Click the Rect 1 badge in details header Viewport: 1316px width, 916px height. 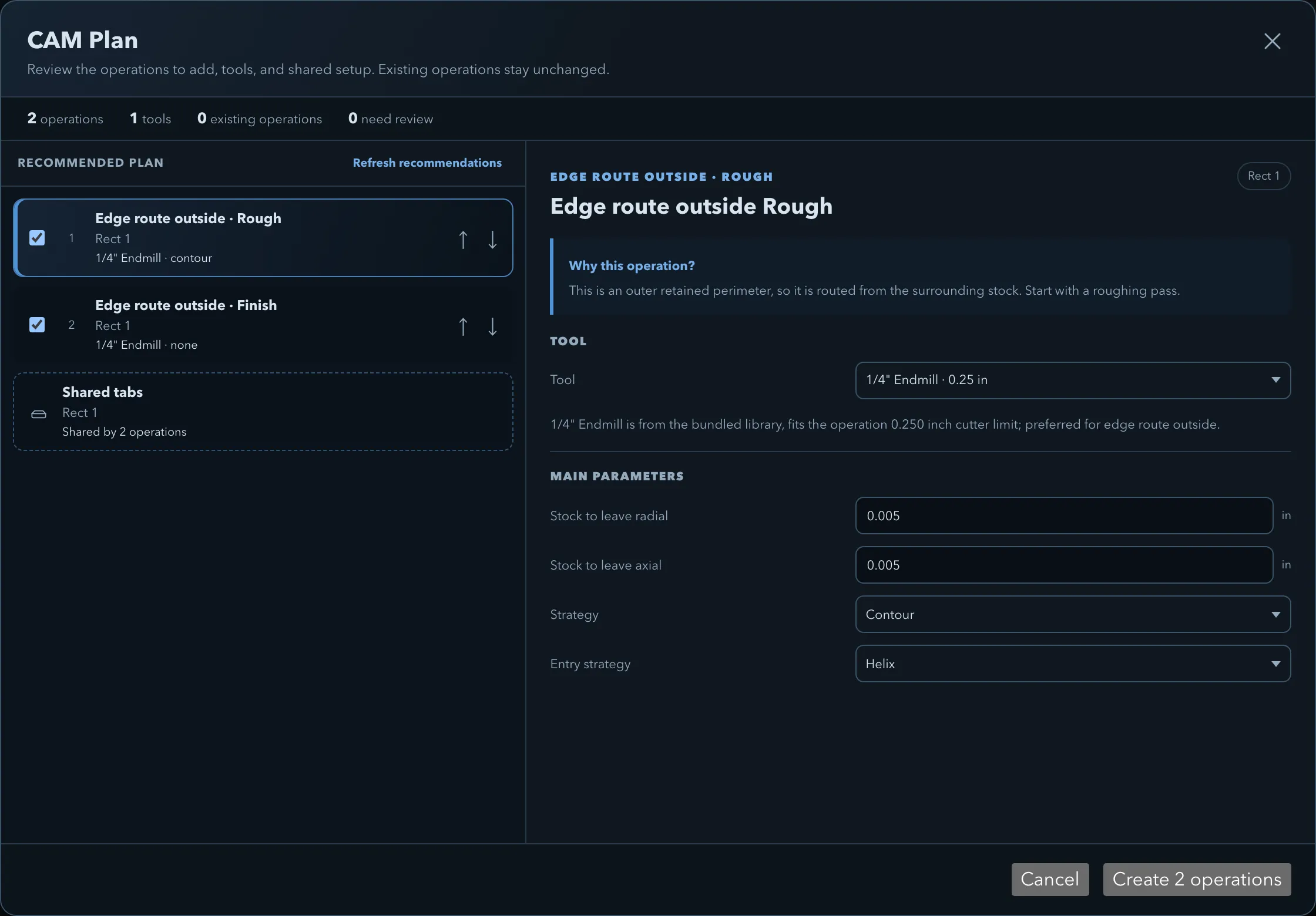pos(1264,176)
